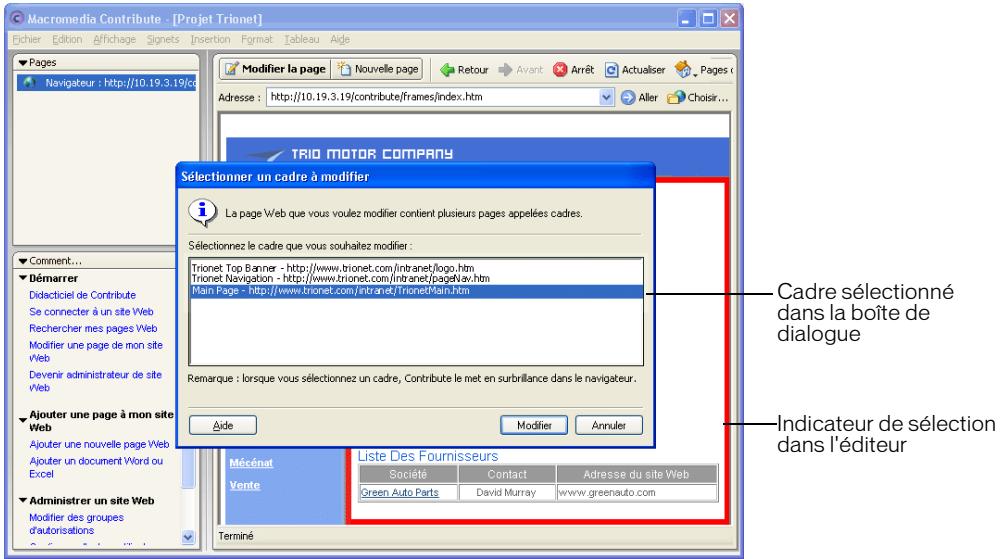Open the Didacticiel de Contribute link
This screenshot has width=1003, height=559.
tap(83, 295)
